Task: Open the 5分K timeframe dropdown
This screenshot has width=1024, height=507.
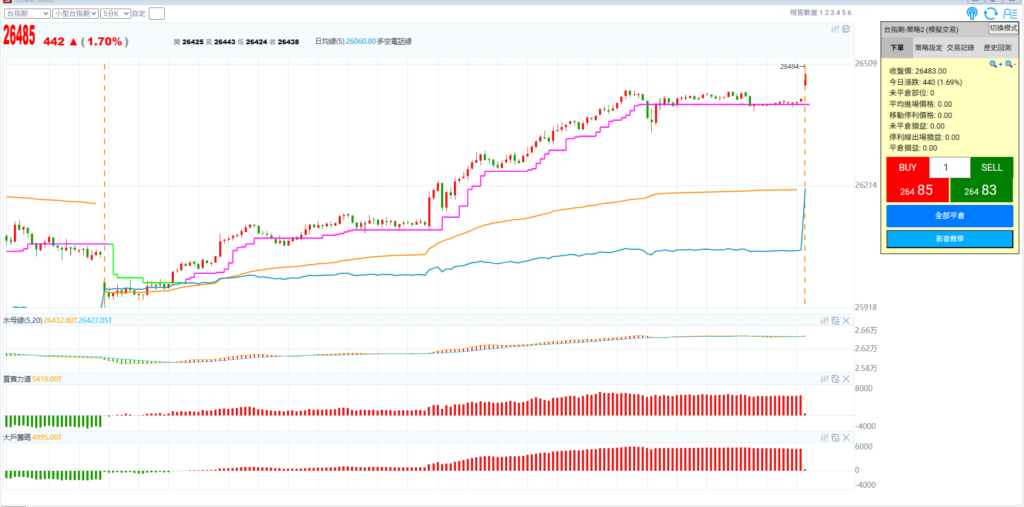Action: tap(115, 13)
